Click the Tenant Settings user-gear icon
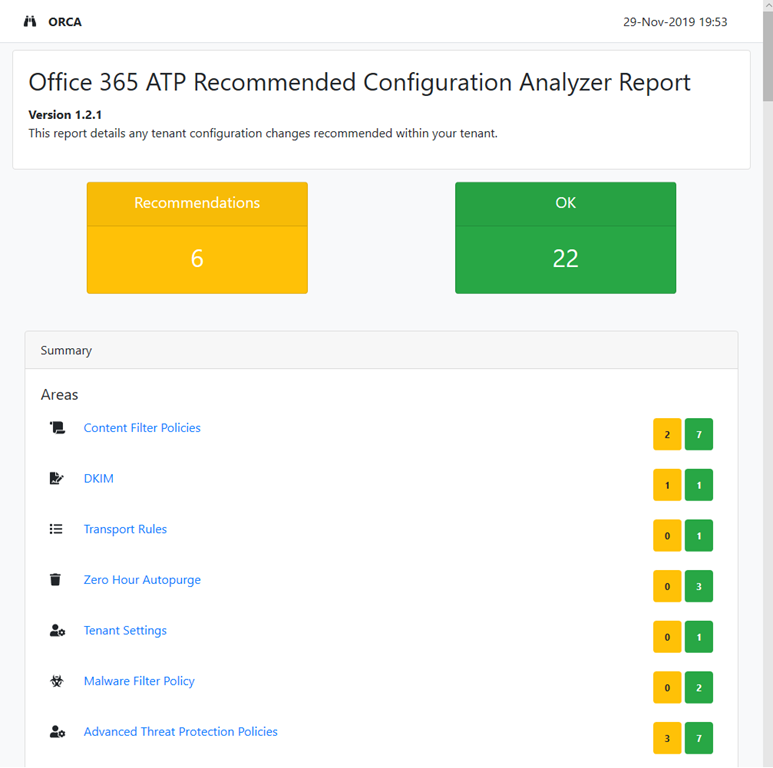This screenshot has width=773, height=768. (57, 631)
